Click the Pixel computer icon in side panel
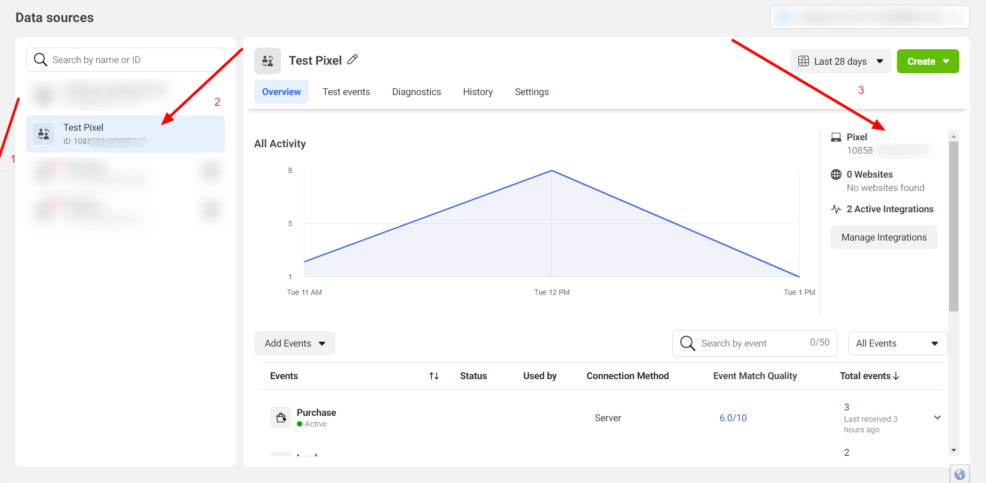986x483 pixels. [836, 138]
